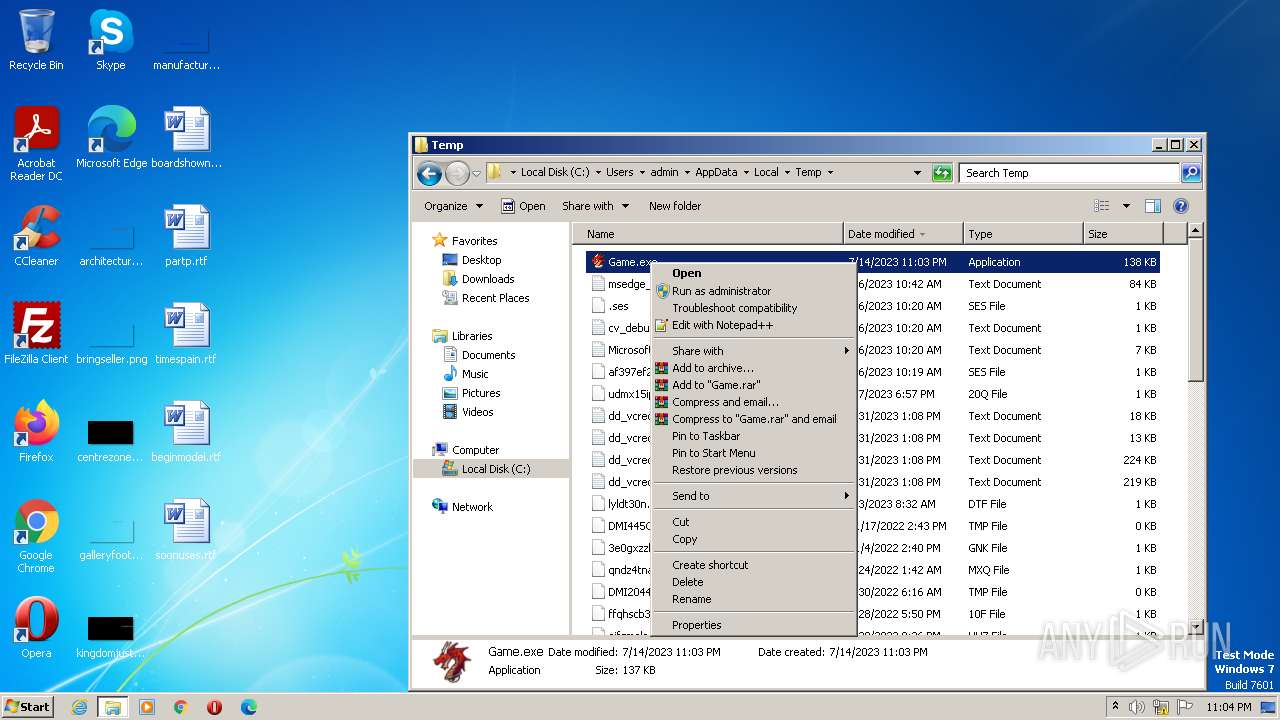Expand the address bar history dropdown
Viewport: 1280px width, 720px height.
coord(917,173)
